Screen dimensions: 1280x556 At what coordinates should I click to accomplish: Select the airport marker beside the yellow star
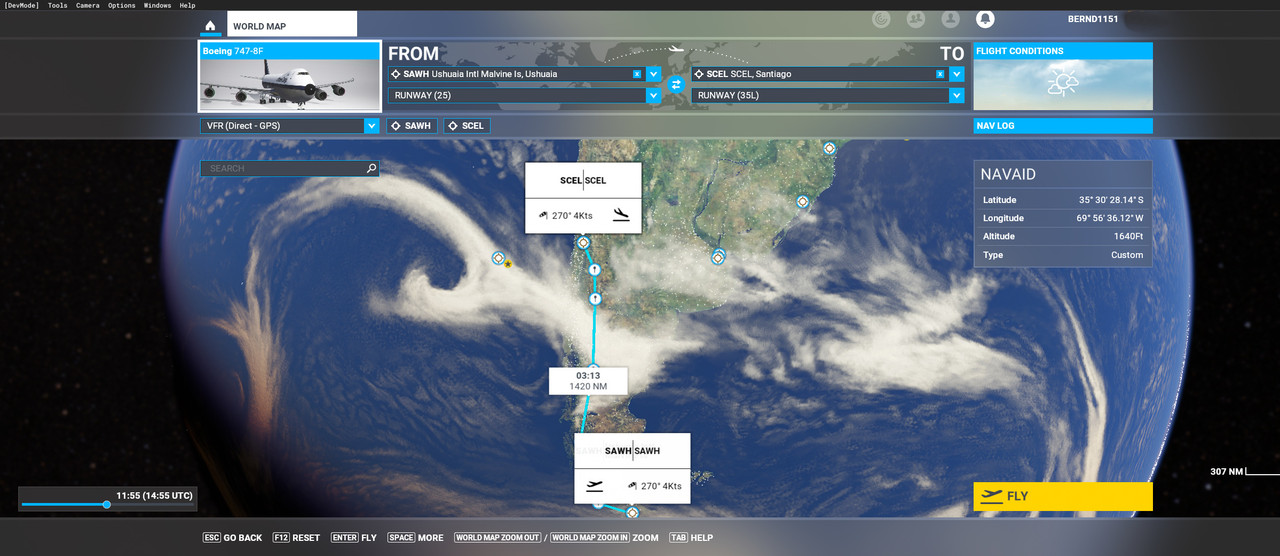point(498,258)
